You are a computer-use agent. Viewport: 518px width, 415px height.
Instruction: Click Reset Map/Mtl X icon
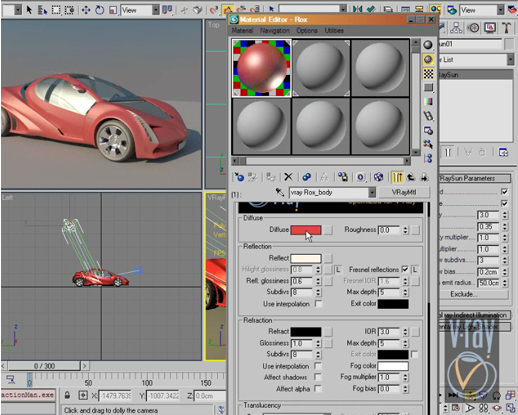click(x=288, y=177)
